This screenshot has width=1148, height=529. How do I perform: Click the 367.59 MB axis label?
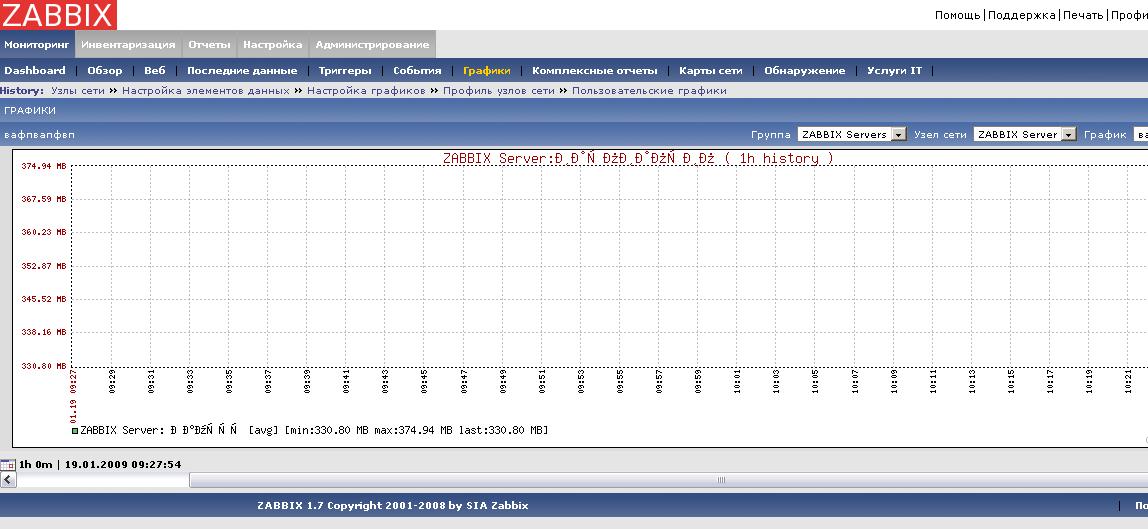(43, 200)
